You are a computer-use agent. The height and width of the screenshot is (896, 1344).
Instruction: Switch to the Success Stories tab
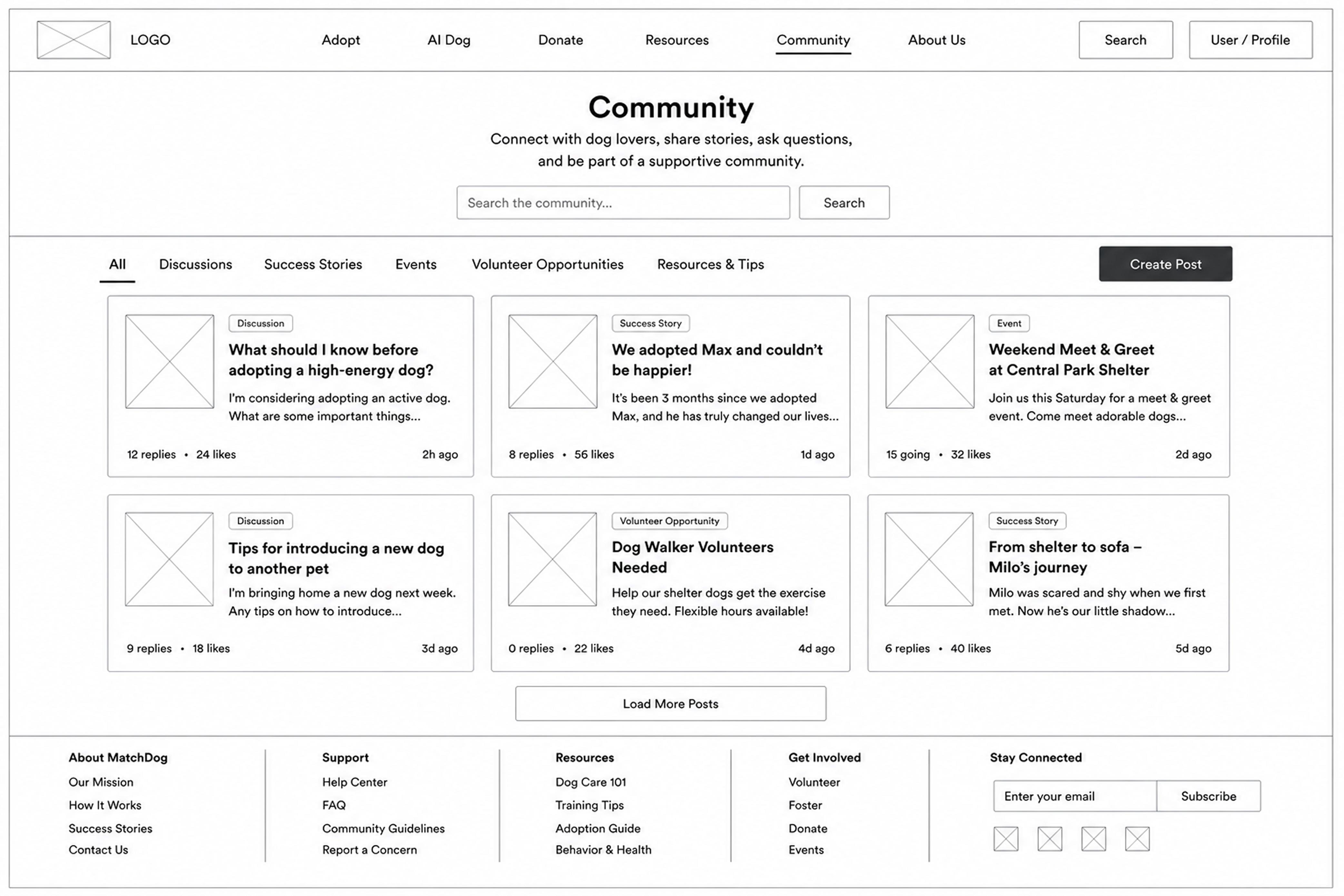(313, 264)
